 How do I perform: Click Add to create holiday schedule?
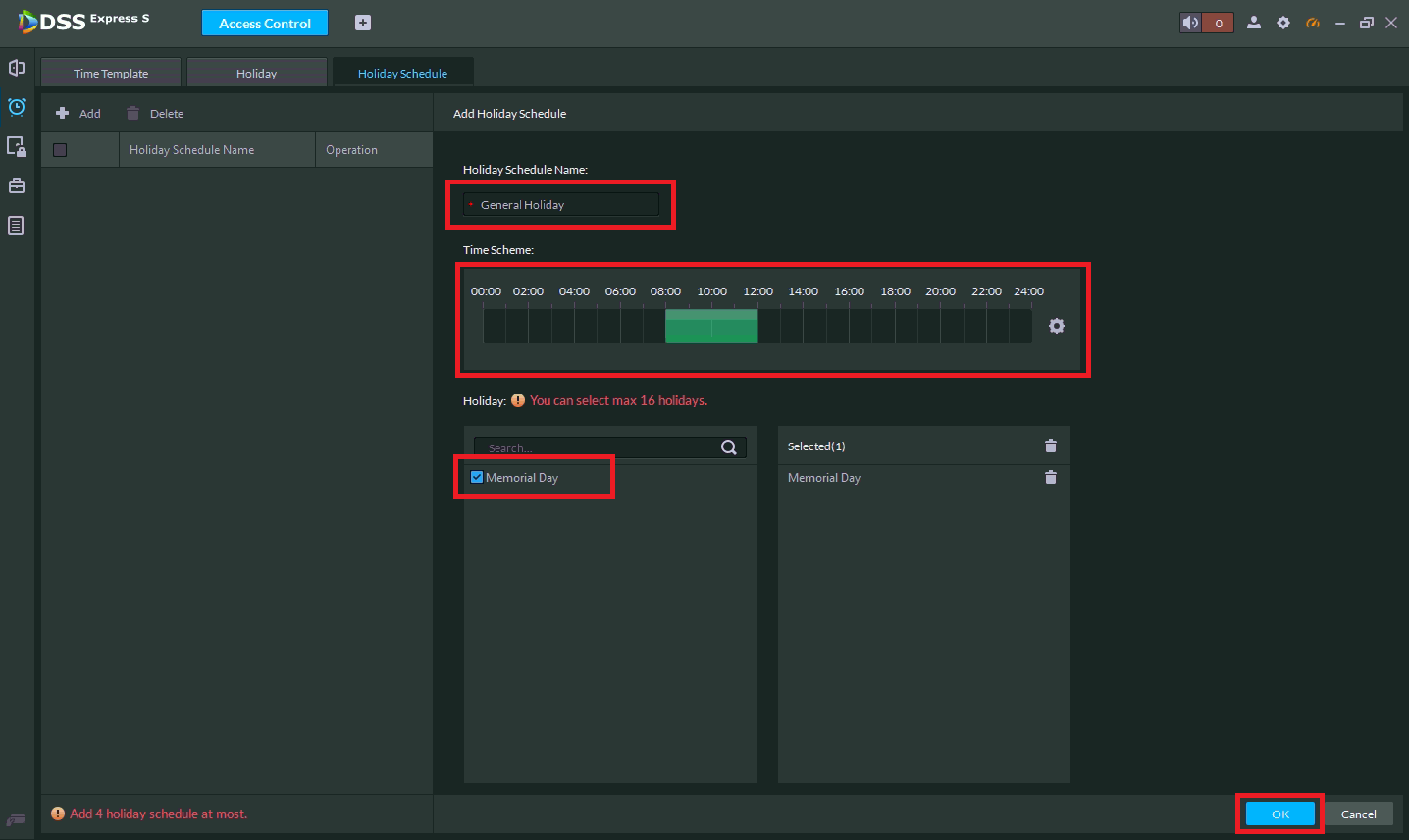click(x=78, y=114)
